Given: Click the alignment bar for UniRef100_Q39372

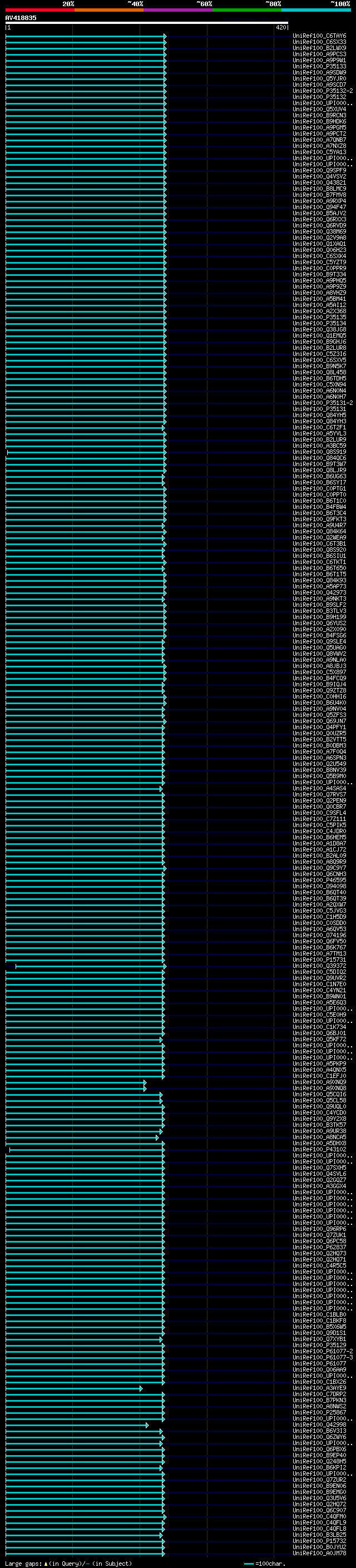Looking at the screenshot, I should click(90, 966).
